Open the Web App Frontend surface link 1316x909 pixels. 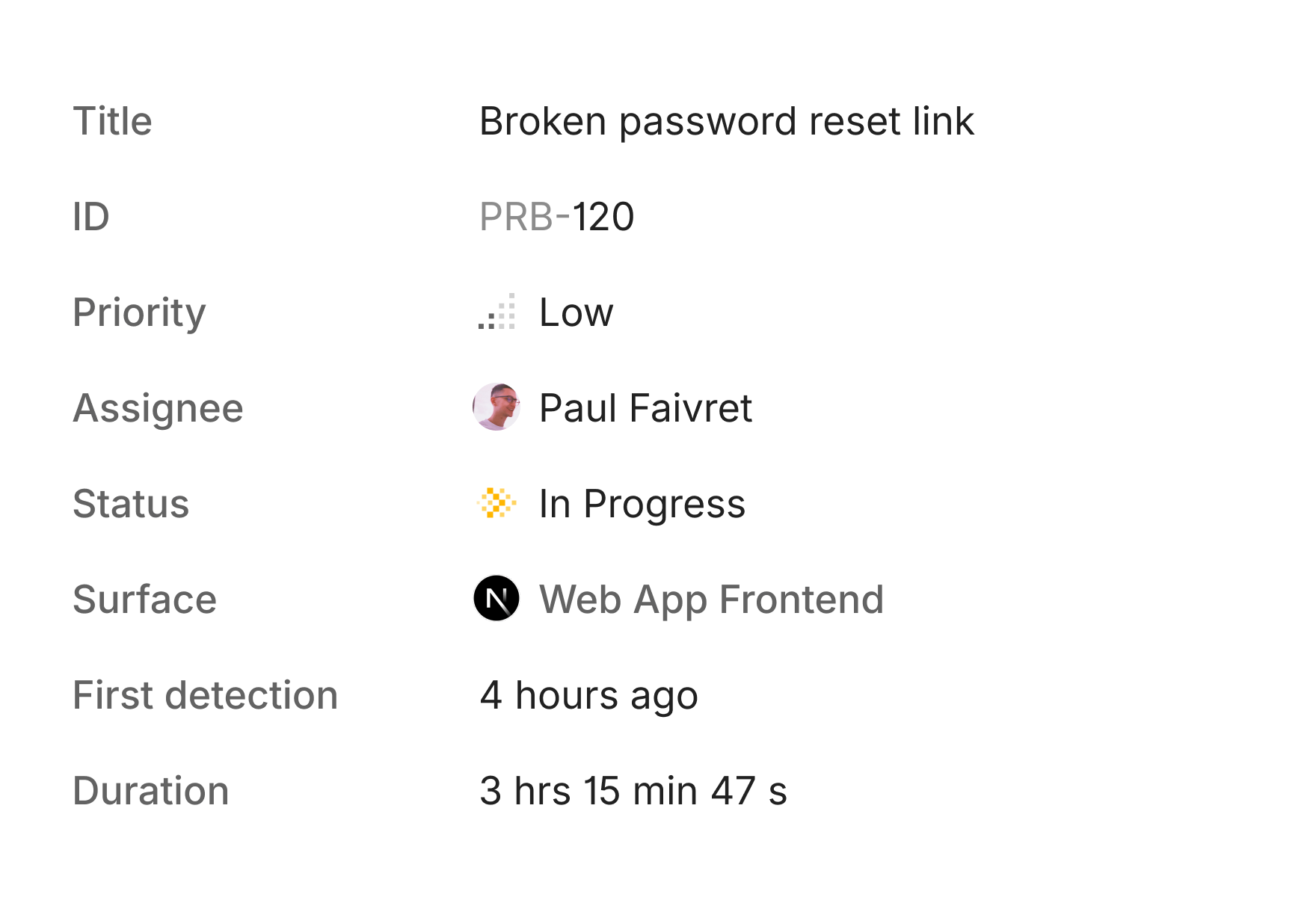pos(711,600)
